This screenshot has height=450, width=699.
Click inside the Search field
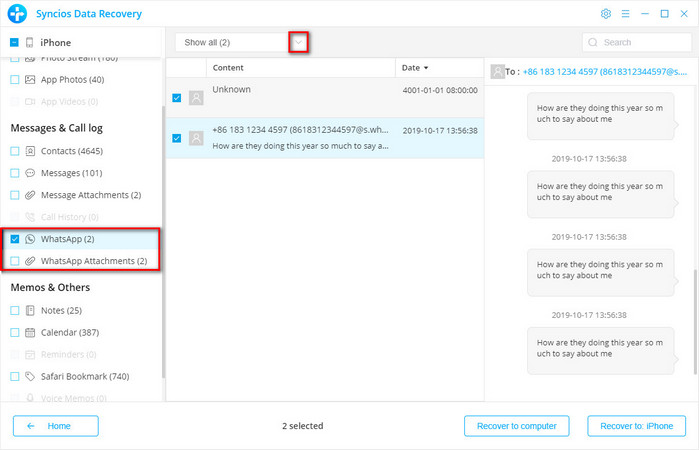pyautogui.click(x=637, y=42)
